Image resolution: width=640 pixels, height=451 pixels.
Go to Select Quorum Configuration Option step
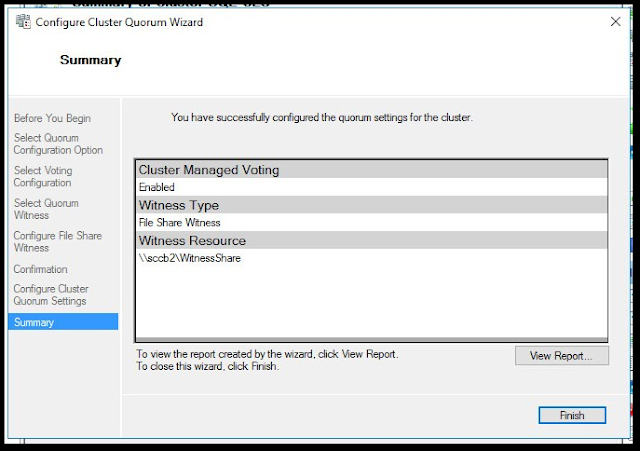(x=58, y=144)
